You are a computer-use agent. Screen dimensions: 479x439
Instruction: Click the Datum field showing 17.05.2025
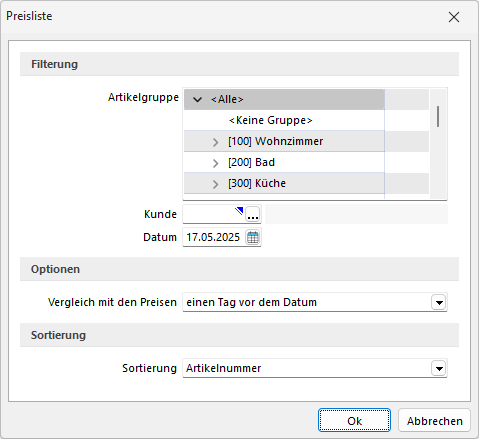pos(213,237)
